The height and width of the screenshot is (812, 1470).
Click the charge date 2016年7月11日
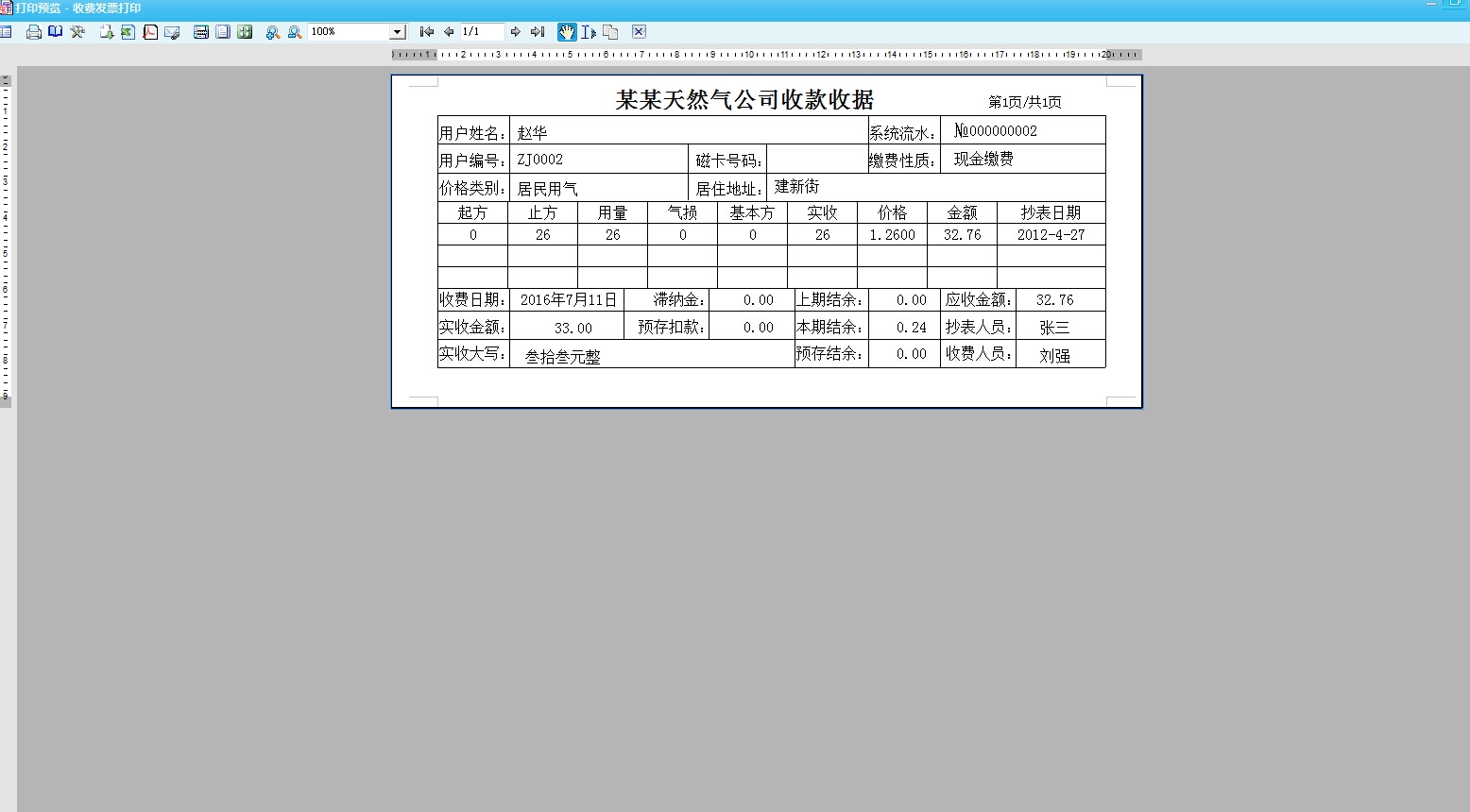coord(569,300)
